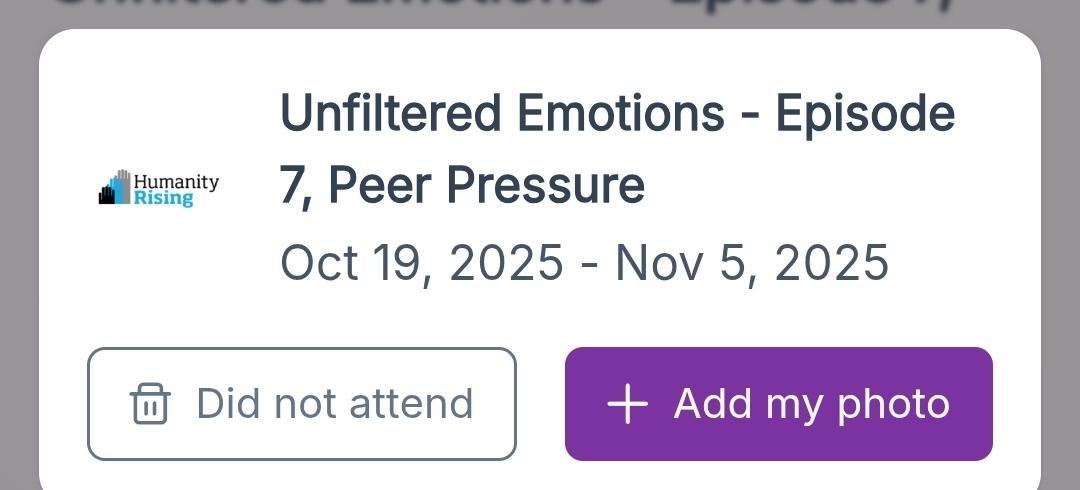Click the "Nov 5, 2025" end date
This screenshot has width=1080, height=490.
pos(751,263)
